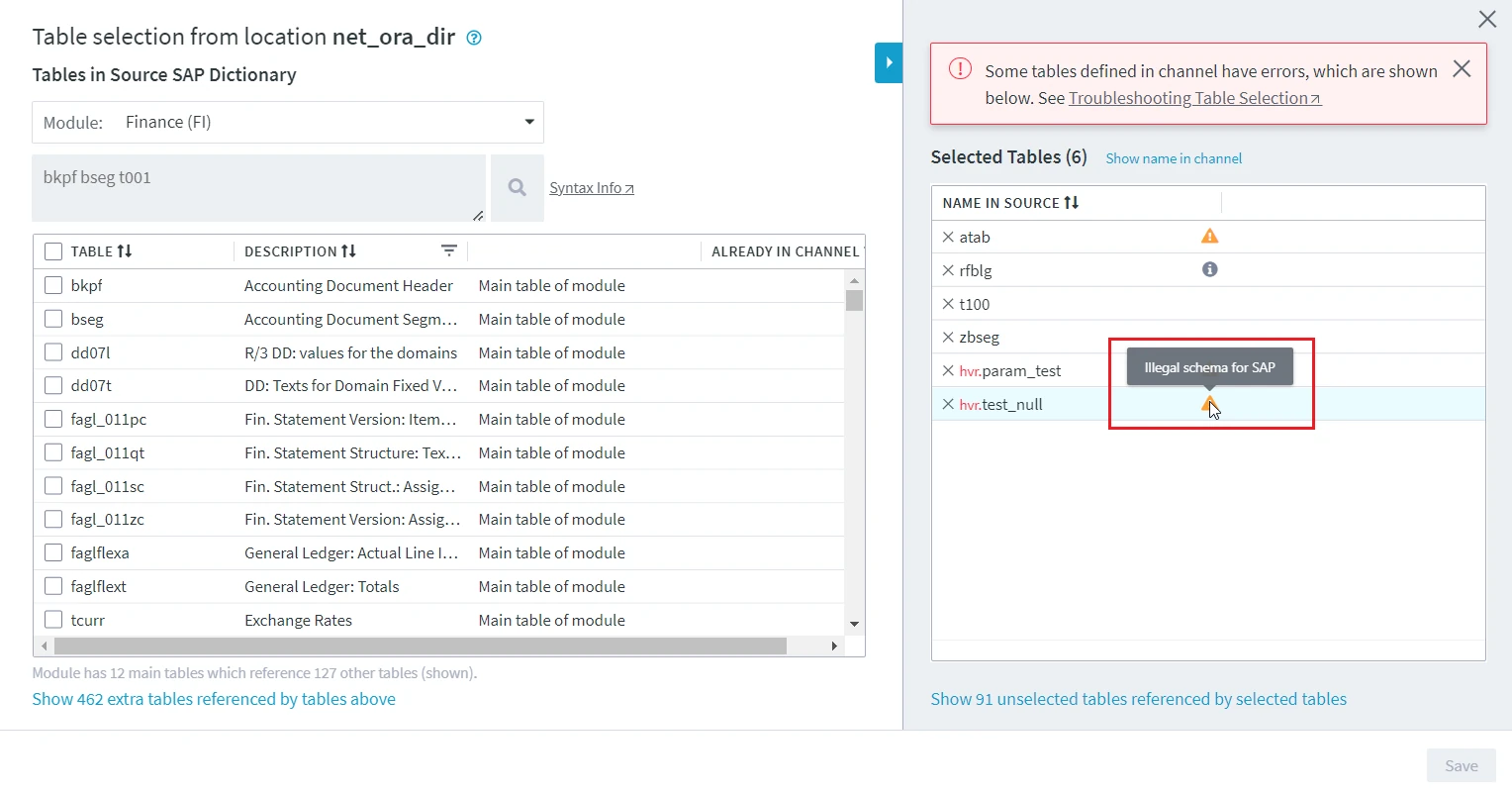Remove atab table using its X icon
The height and width of the screenshot is (797, 1512).
[947, 238]
